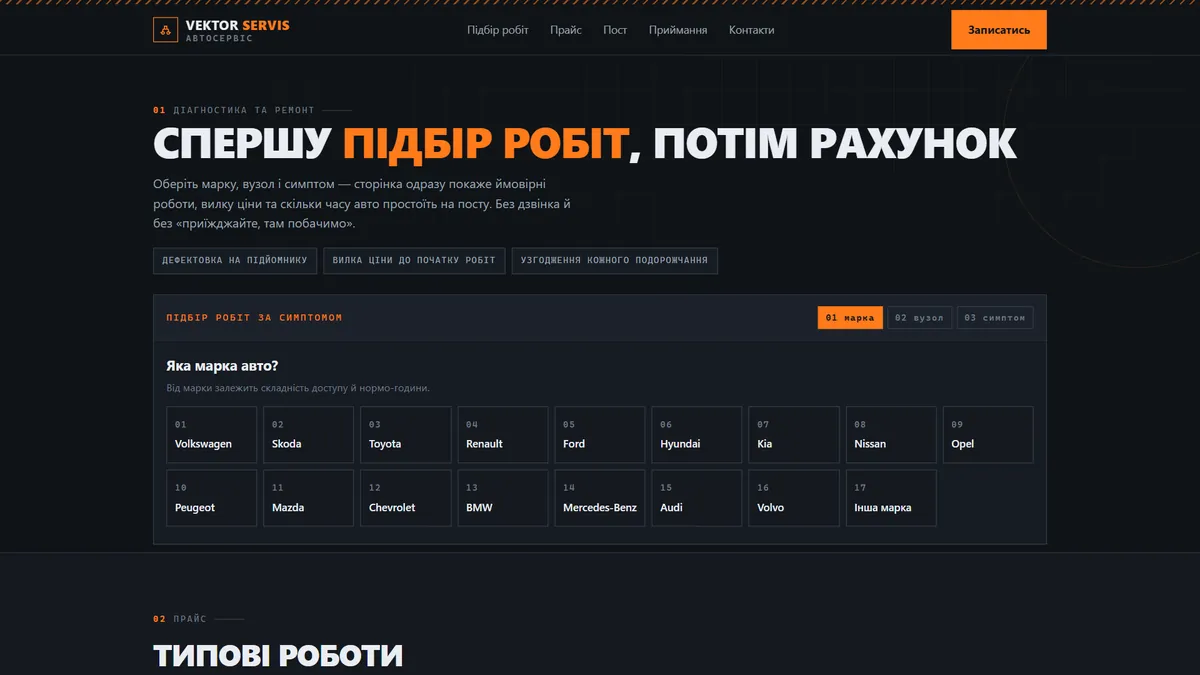Click the Яка марка авто? heading
The image size is (1200, 675).
click(222, 366)
